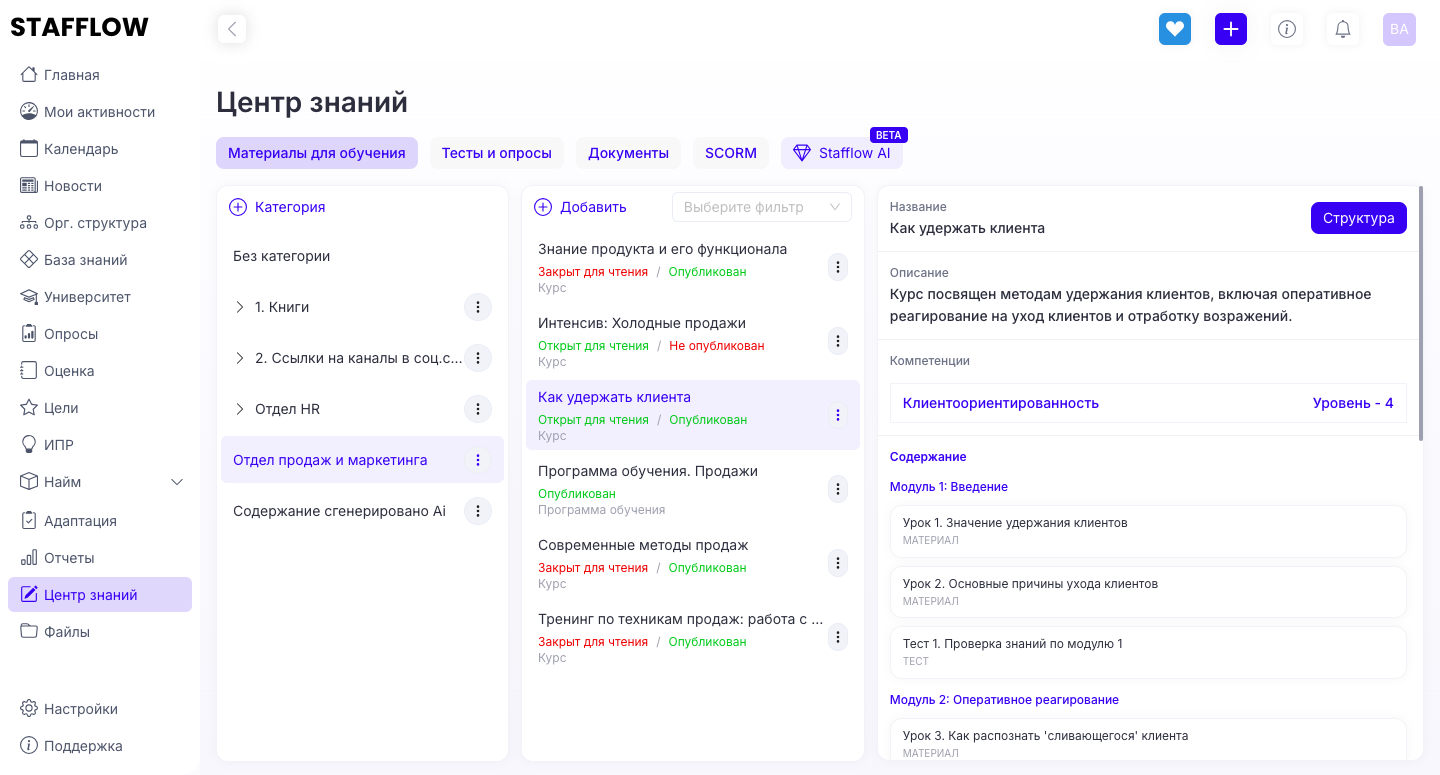1440x775 pixels.
Task: Open Файлы in sidebar
Action: (100, 632)
